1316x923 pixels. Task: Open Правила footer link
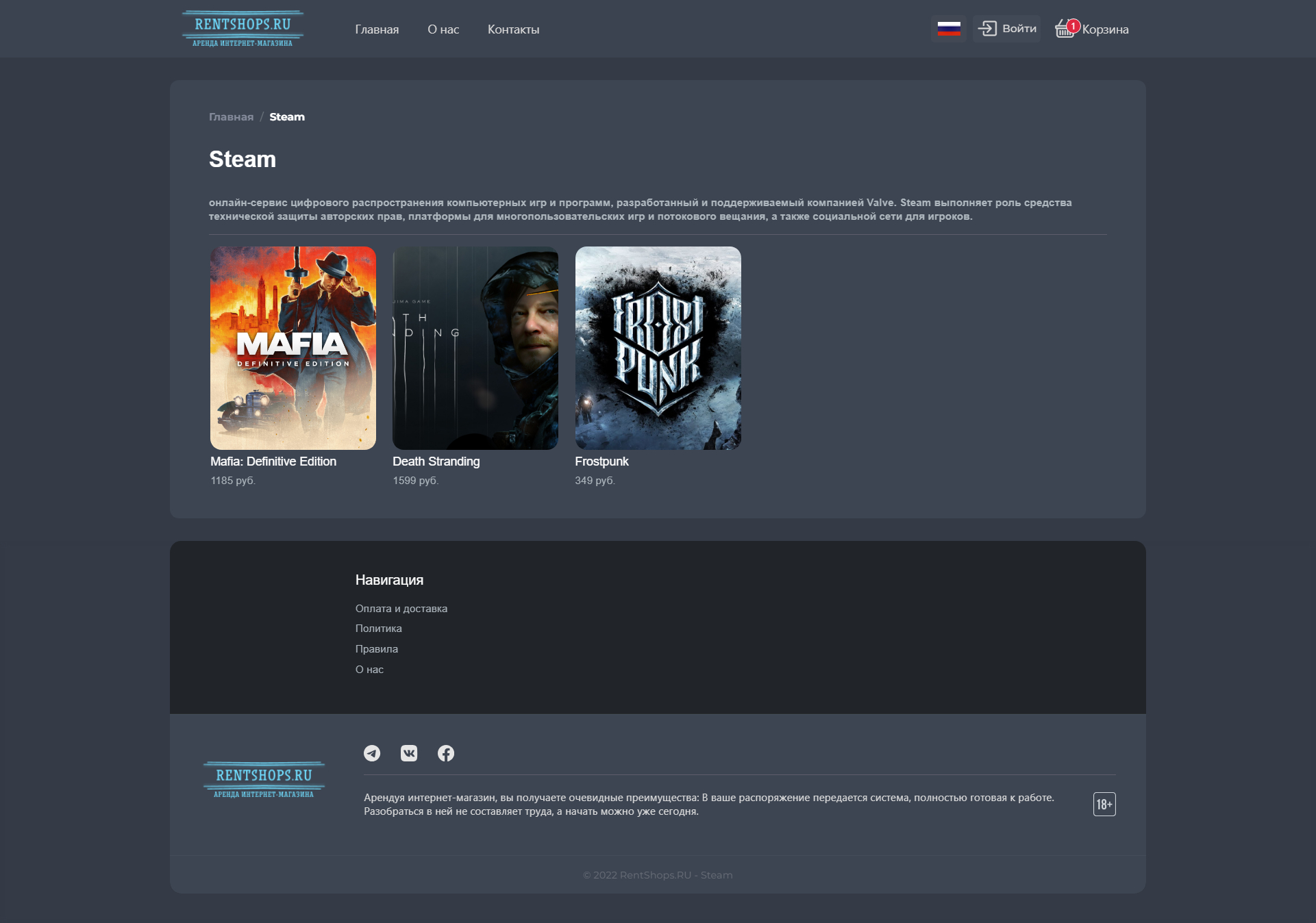[x=377, y=649]
